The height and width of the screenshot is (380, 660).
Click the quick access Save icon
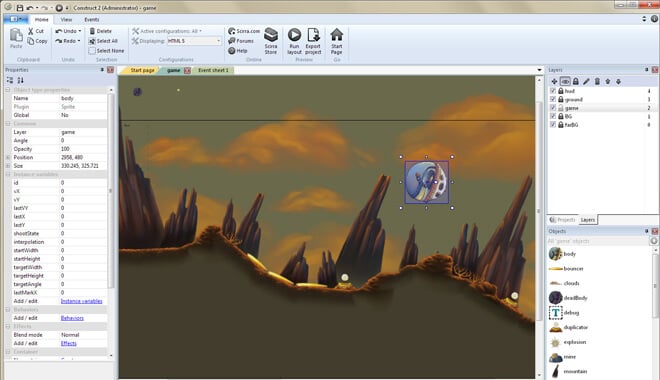click(x=20, y=8)
